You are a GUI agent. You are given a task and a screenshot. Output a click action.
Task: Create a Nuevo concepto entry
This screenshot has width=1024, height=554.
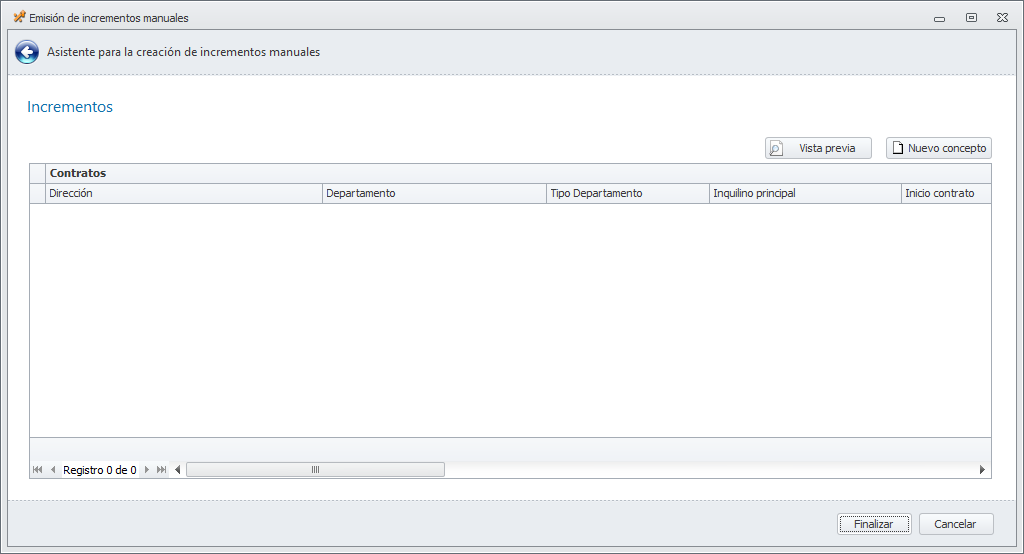[x=938, y=148]
